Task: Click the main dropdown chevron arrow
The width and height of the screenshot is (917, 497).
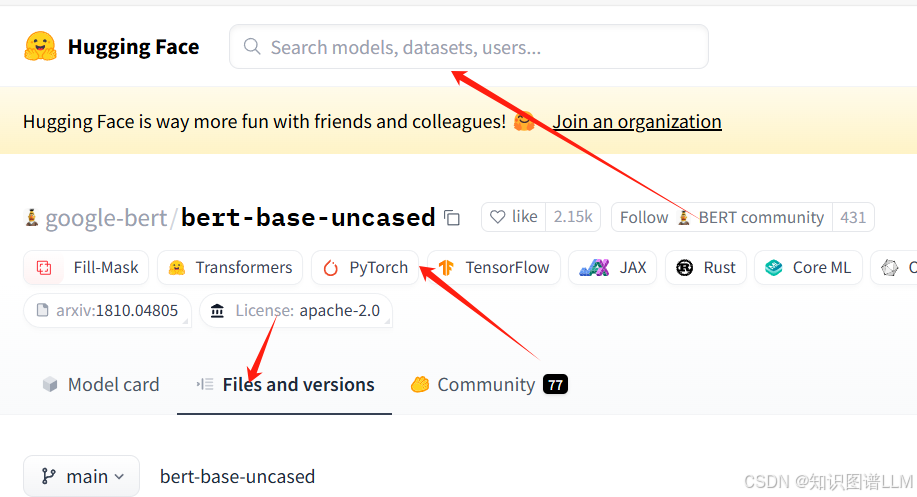Action: point(119,477)
